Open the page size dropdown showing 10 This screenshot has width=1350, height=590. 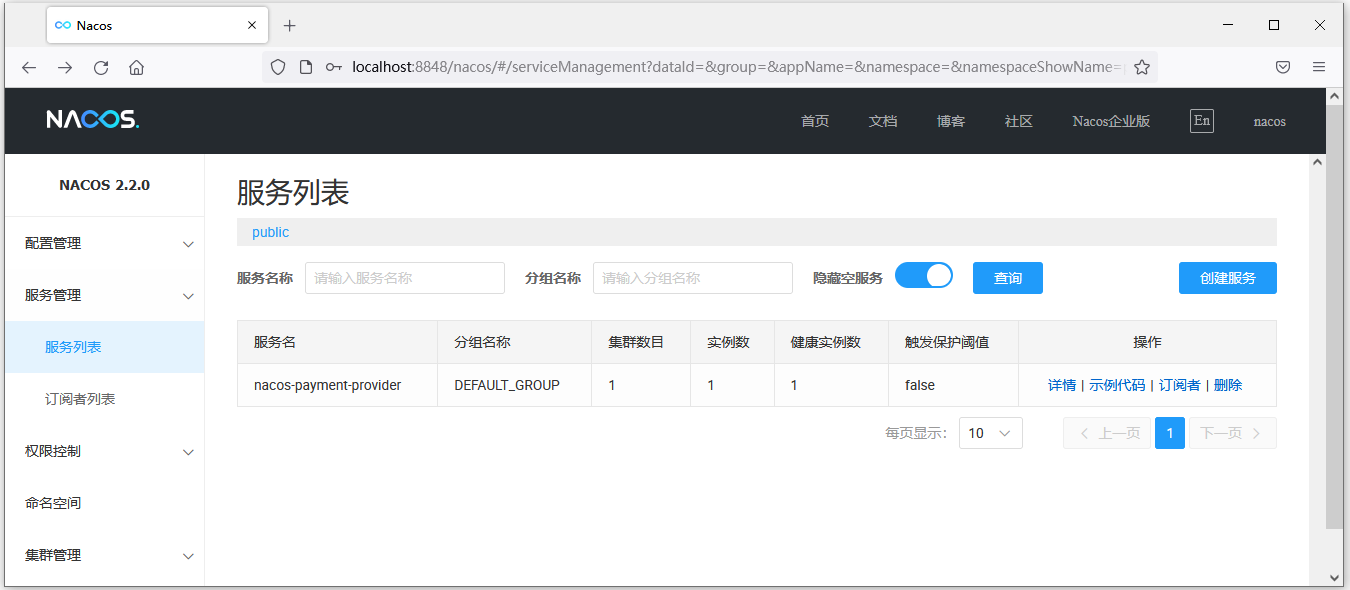tap(991, 433)
